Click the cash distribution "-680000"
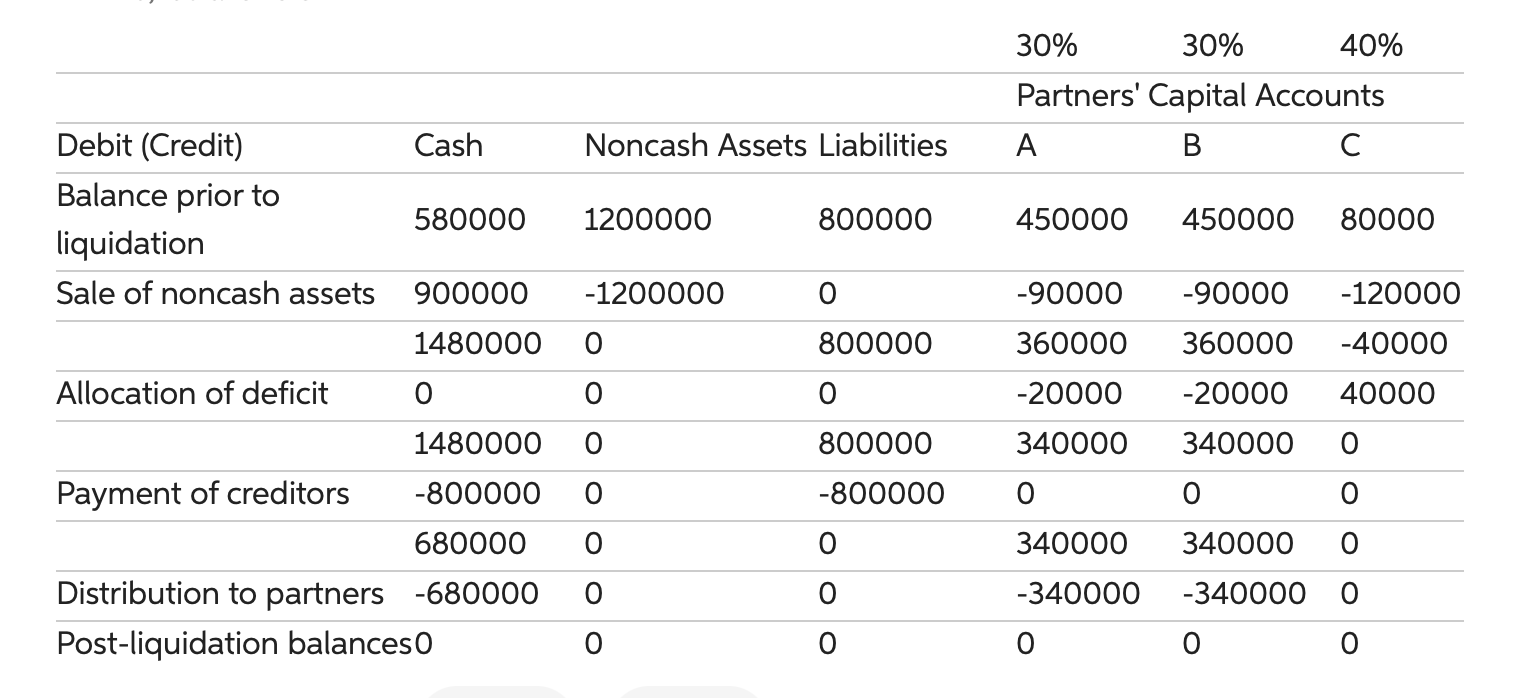 476,594
